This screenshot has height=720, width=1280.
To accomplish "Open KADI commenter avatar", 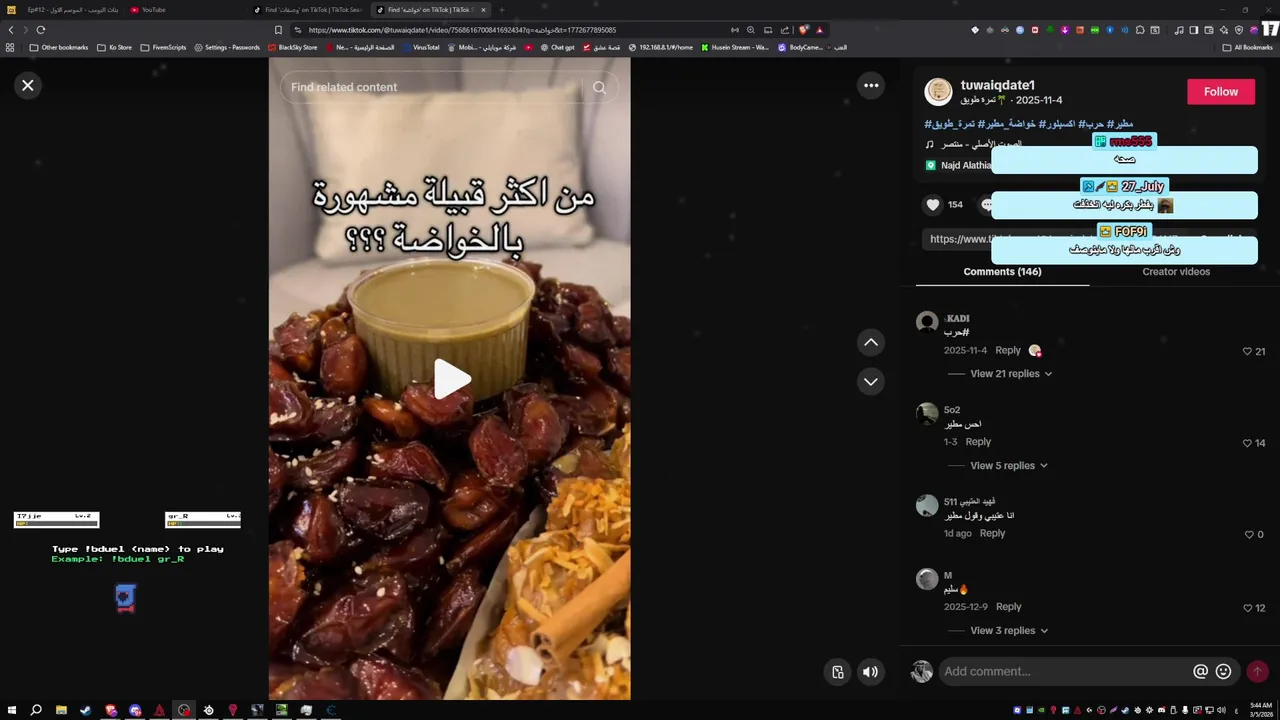I will click(927, 322).
